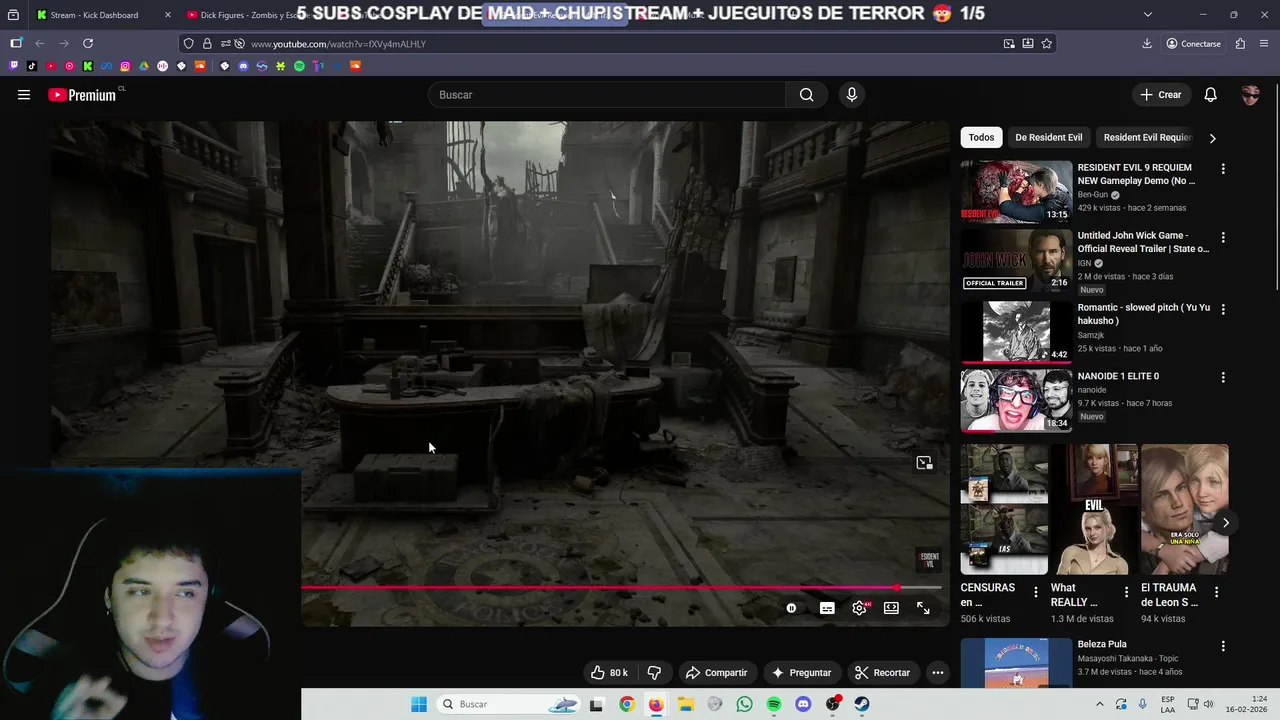The width and height of the screenshot is (1280, 720).
Task: Show more filter chips with arrow
Action: point(1212,138)
